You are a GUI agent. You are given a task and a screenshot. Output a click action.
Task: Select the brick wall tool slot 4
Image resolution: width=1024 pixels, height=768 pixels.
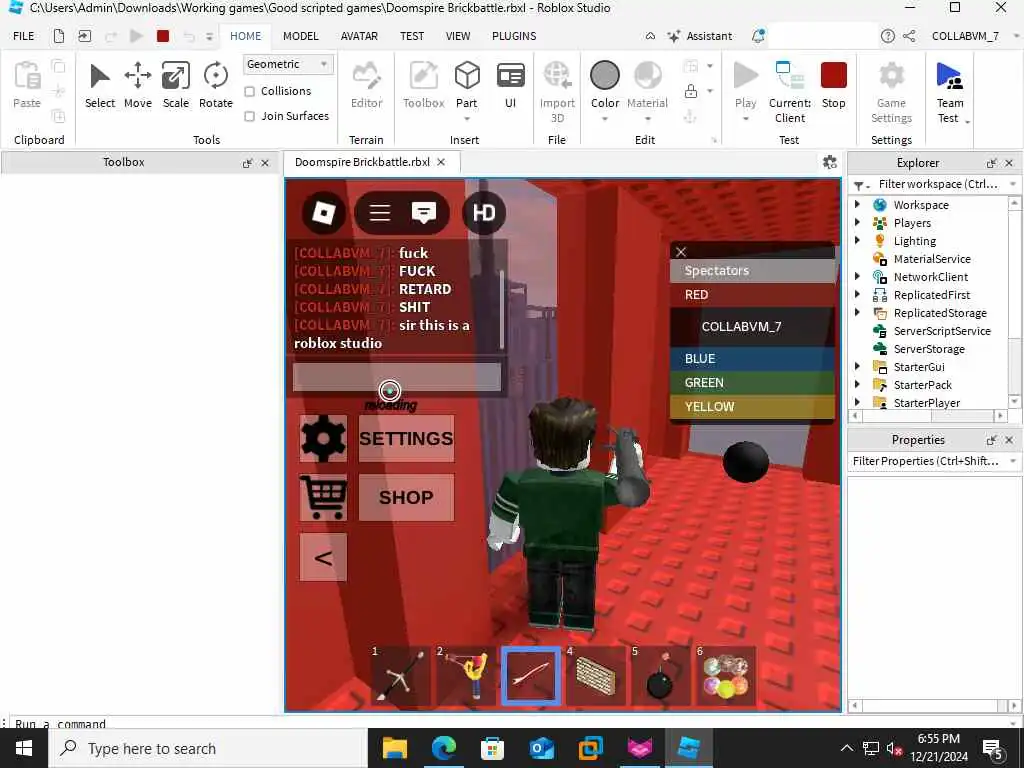(596, 676)
